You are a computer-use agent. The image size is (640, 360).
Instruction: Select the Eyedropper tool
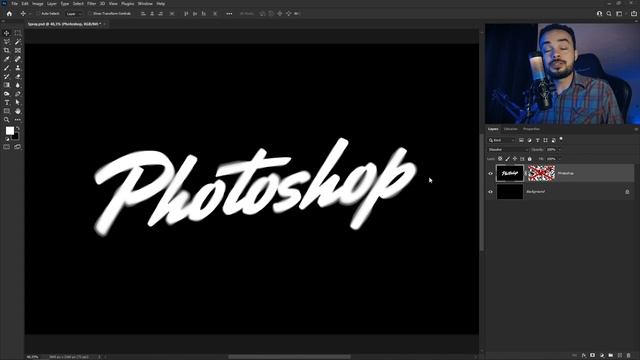pos(7,59)
